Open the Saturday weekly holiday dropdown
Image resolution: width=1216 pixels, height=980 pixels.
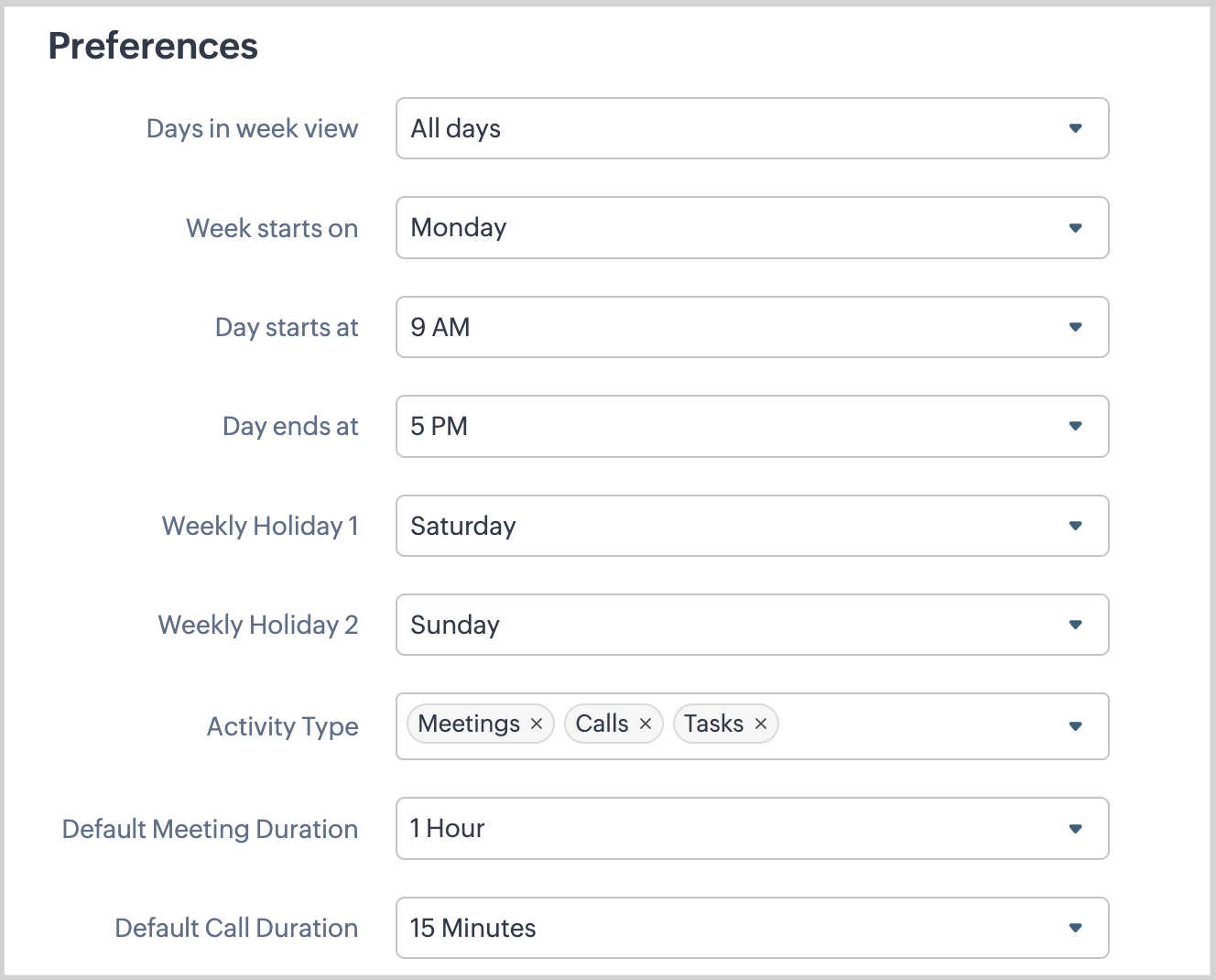point(733,526)
